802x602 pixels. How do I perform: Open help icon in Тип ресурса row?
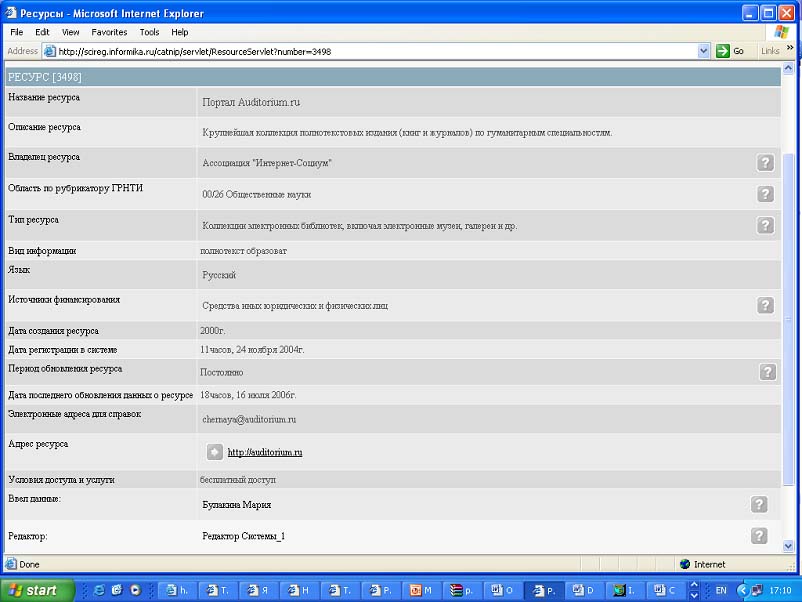point(765,226)
